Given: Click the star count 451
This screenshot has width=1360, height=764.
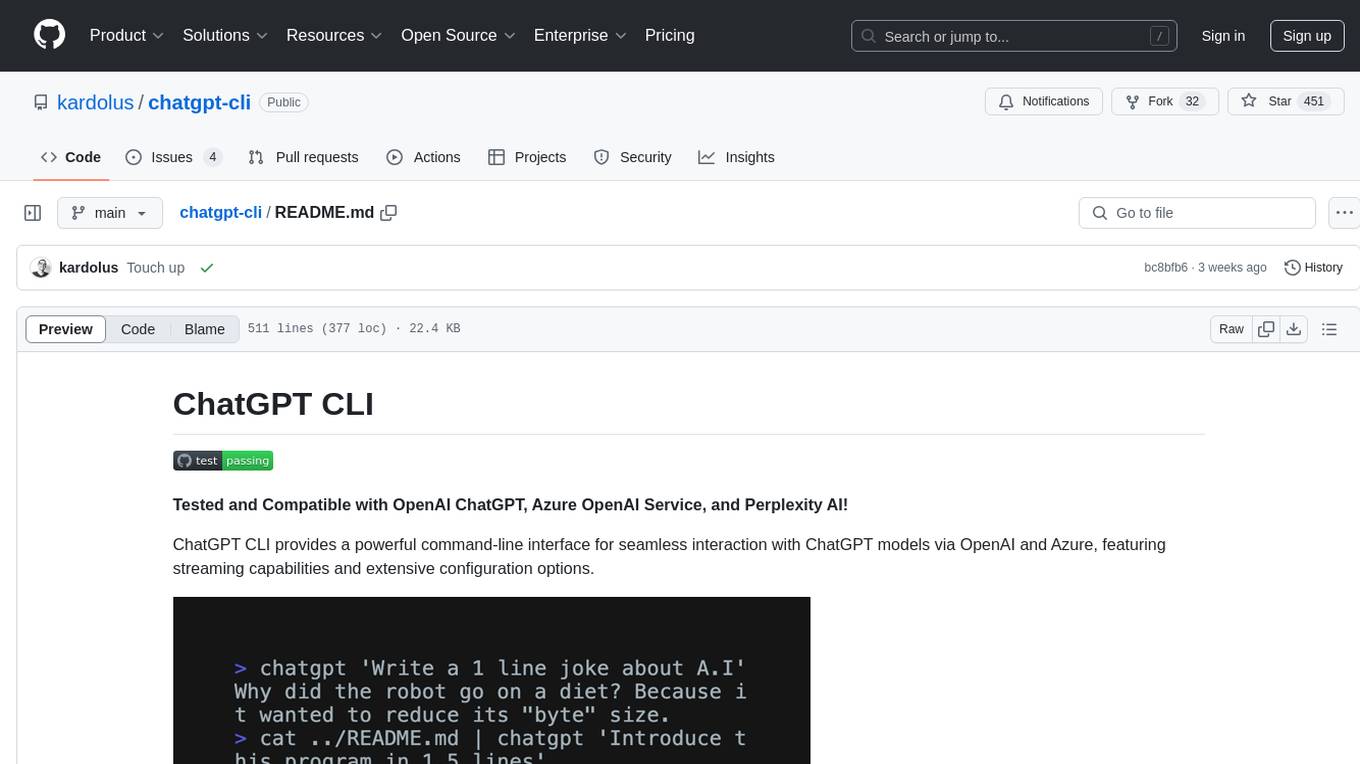Looking at the screenshot, I should [1314, 101].
